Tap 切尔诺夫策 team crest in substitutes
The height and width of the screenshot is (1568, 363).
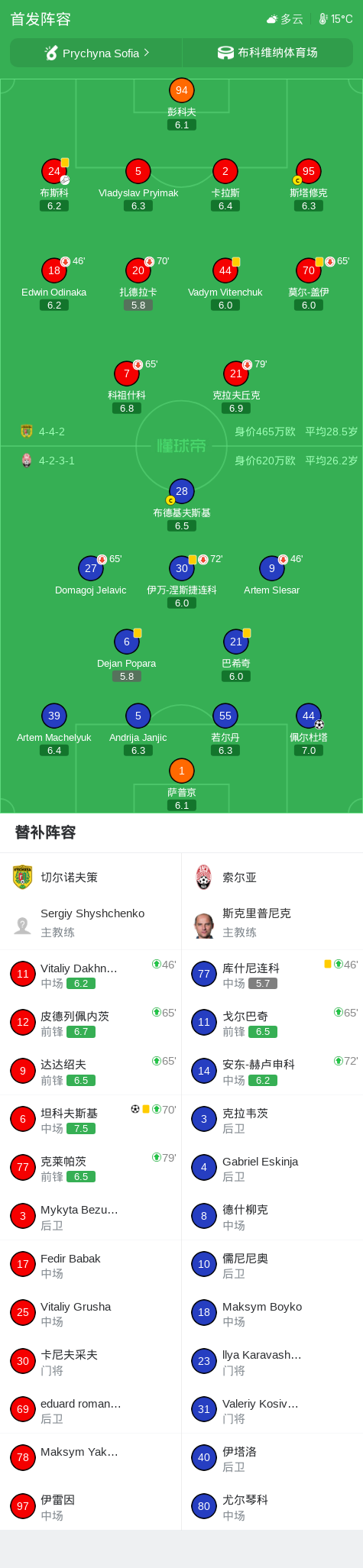(x=22, y=877)
